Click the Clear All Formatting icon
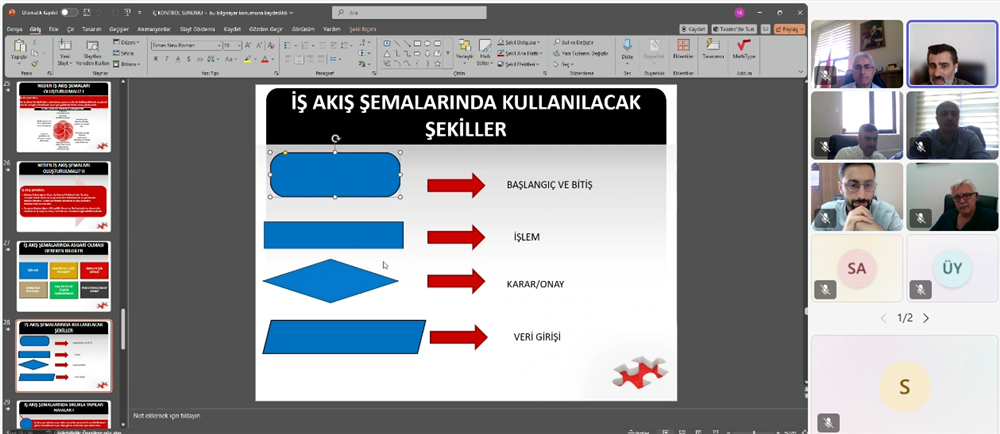The image size is (1000, 434). [271, 45]
